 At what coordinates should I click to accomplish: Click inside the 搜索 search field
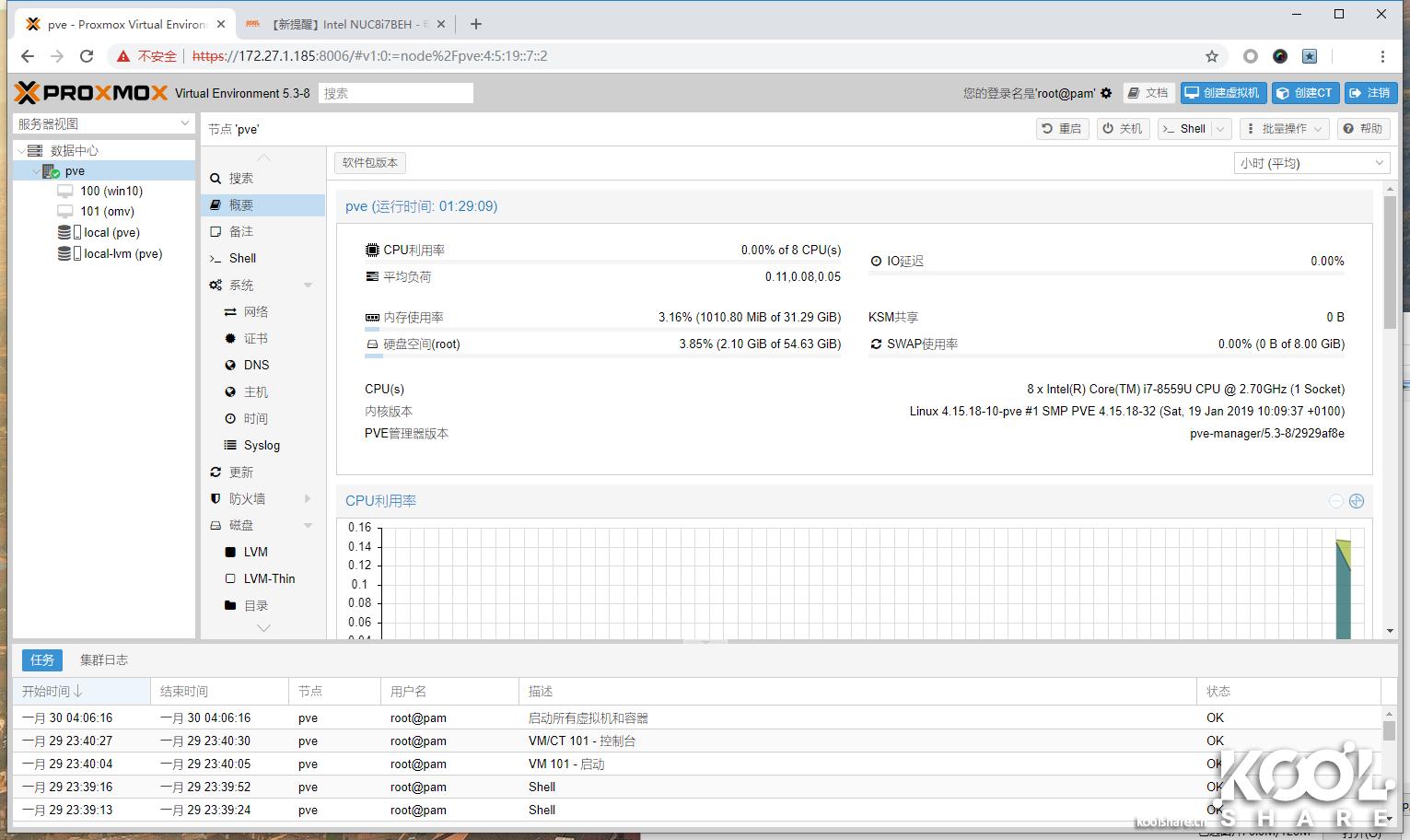pyautogui.click(x=395, y=92)
